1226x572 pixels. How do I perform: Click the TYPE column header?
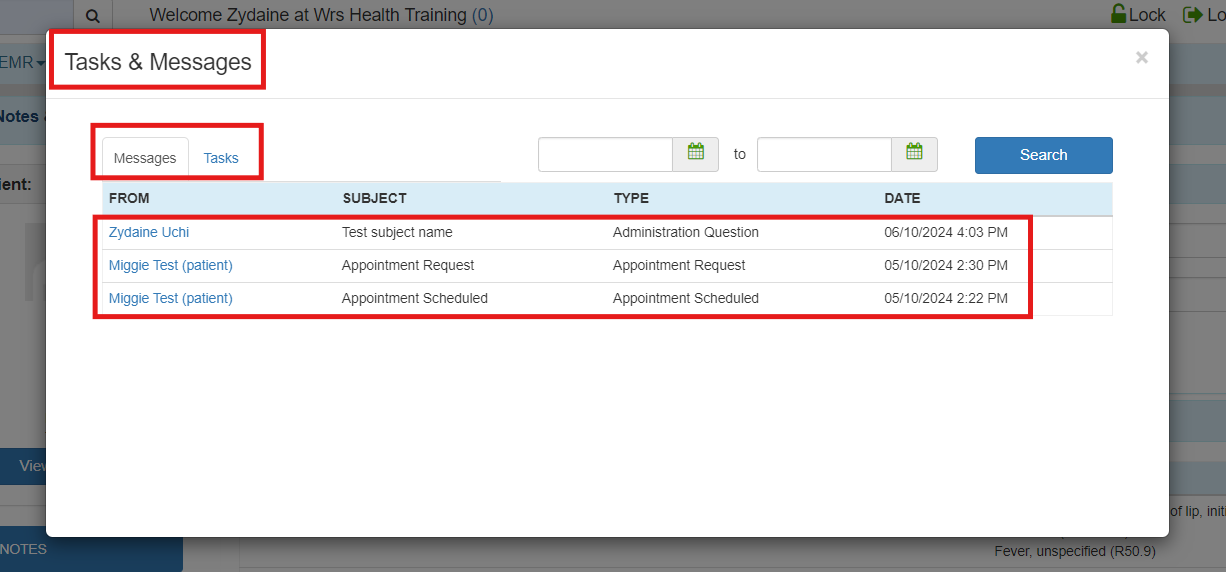pos(631,198)
